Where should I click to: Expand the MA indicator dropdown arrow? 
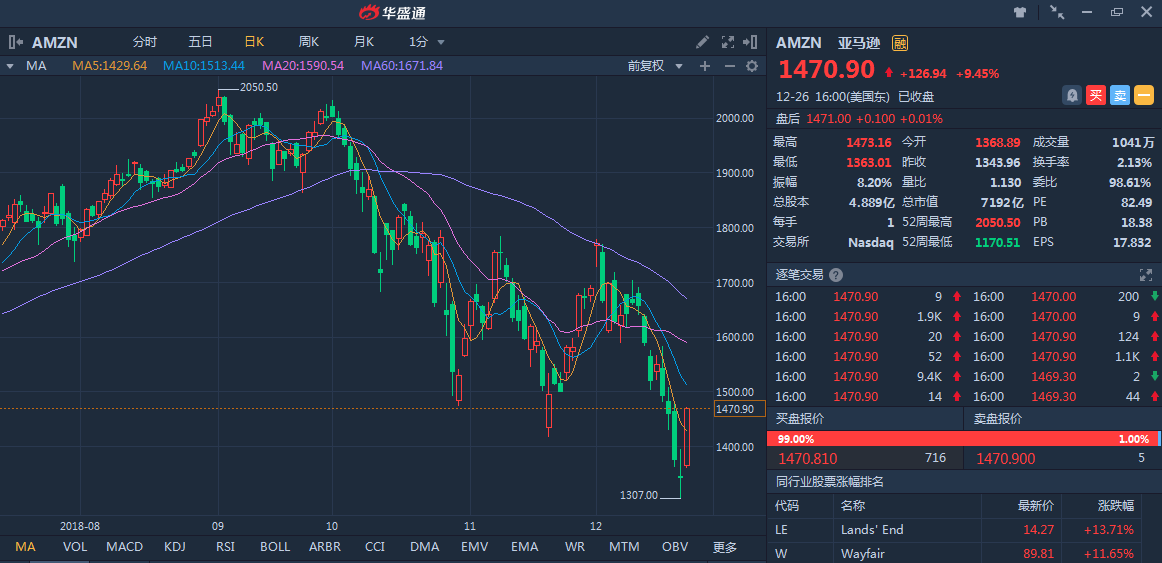pos(10,66)
